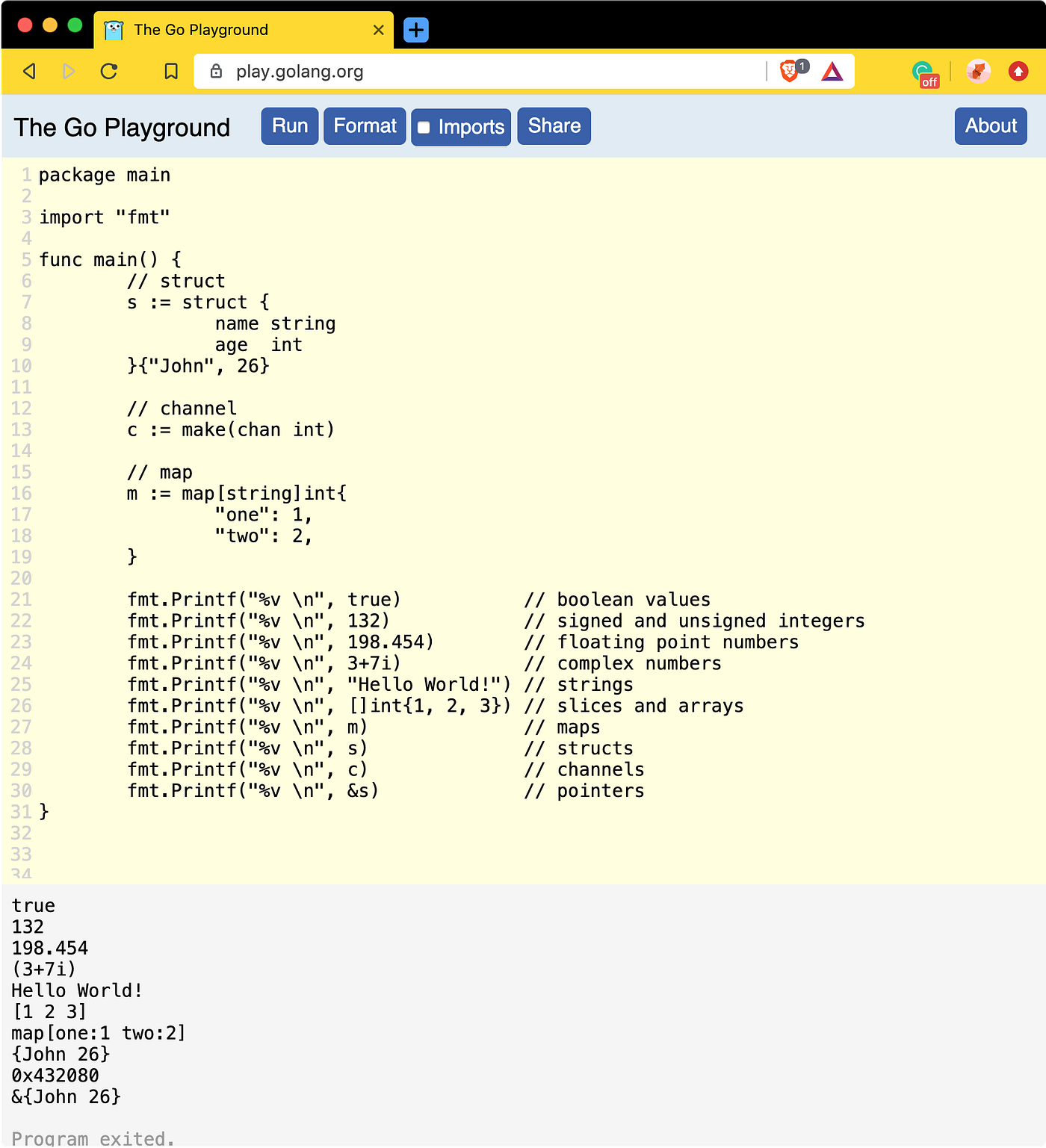Click output line '0x432080'
The height and width of the screenshot is (1148, 1046).
coord(55,1076)
